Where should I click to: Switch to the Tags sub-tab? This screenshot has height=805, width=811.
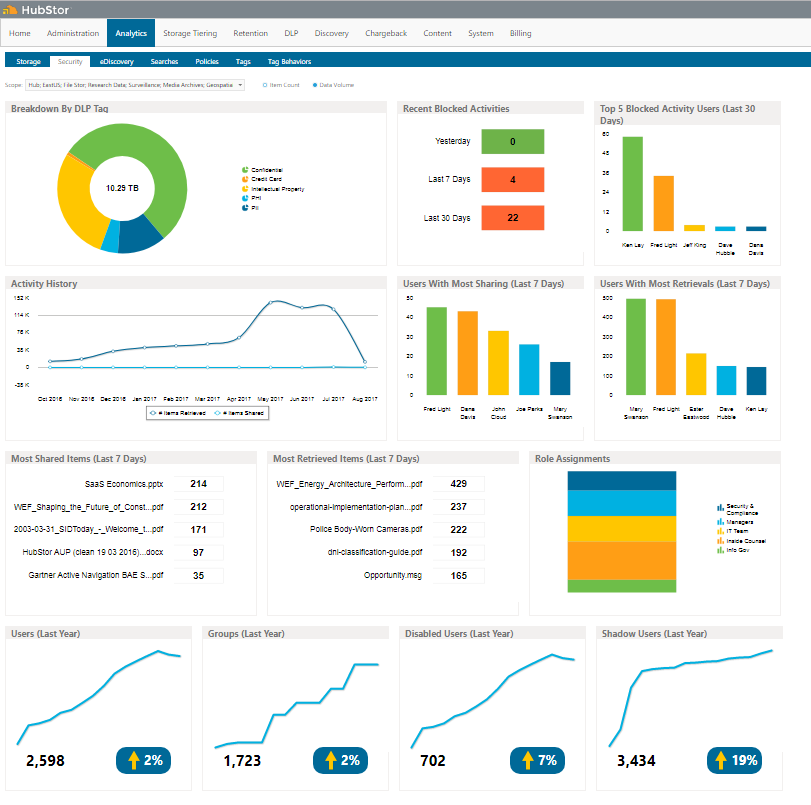click(x=243, y=62)
